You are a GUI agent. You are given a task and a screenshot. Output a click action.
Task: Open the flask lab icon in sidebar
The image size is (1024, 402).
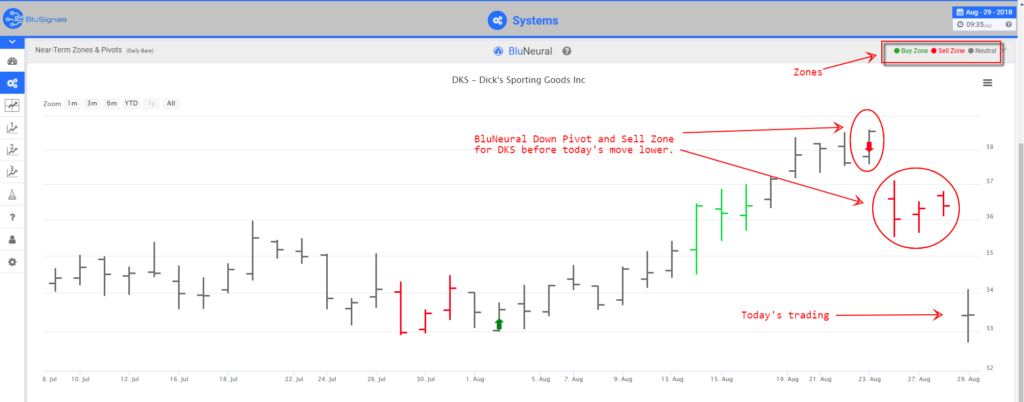point(12,194)
